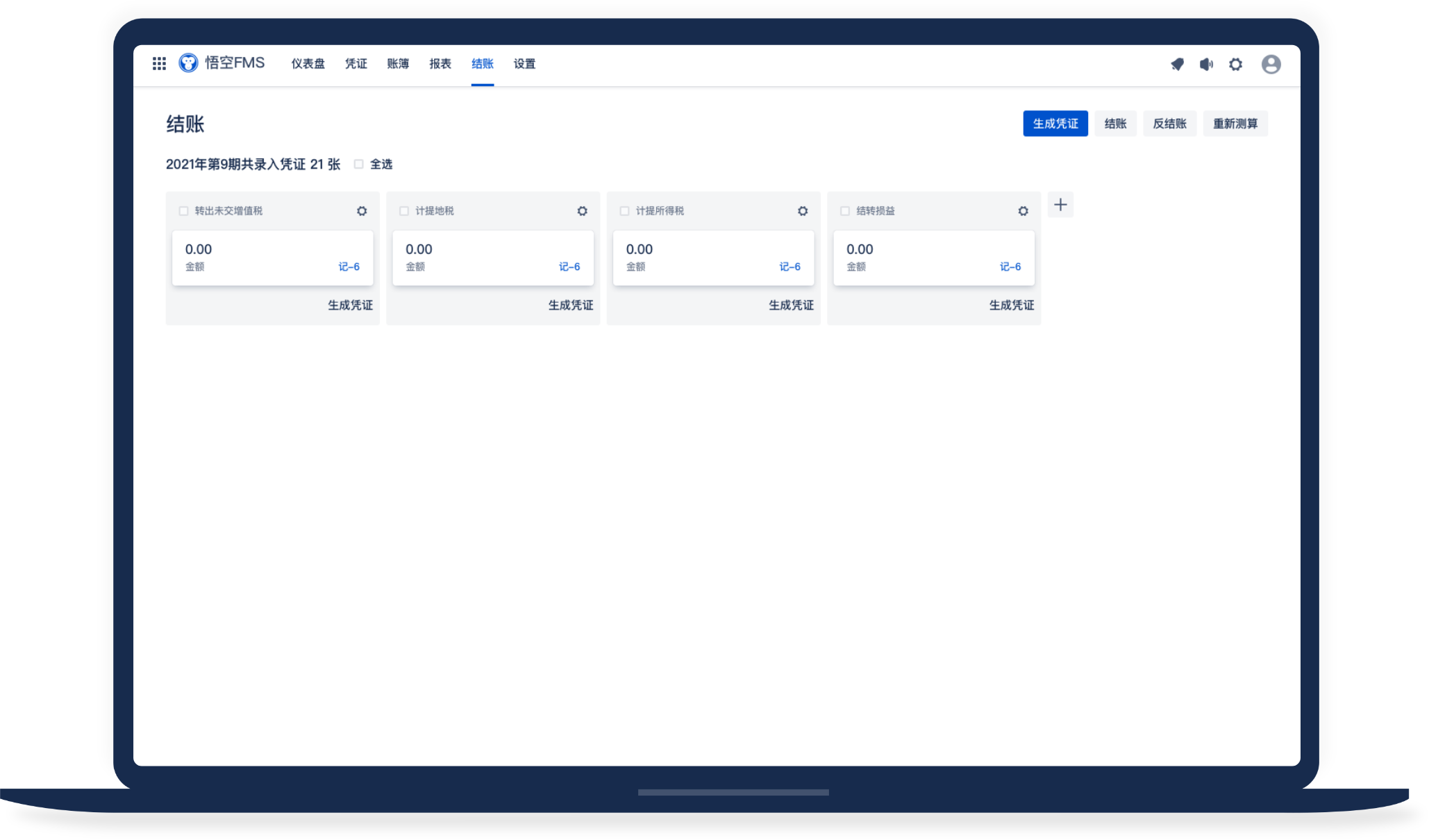Add a new closing template card

[1060, 205]
